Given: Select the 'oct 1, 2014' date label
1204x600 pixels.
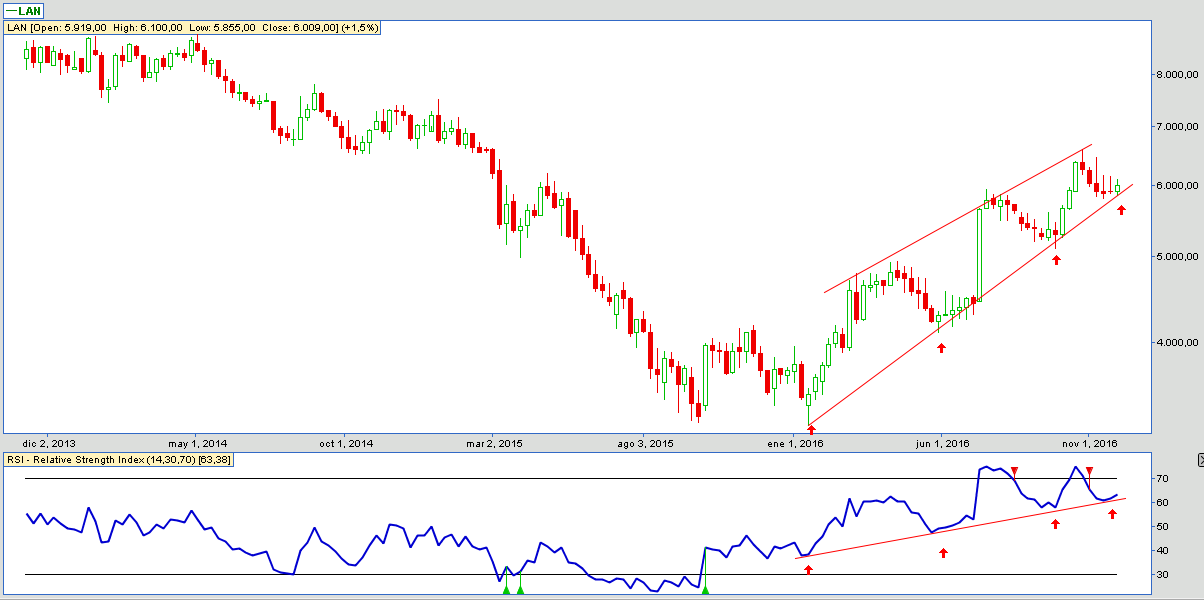Looking at the screenshot, I should coord(348,443).
